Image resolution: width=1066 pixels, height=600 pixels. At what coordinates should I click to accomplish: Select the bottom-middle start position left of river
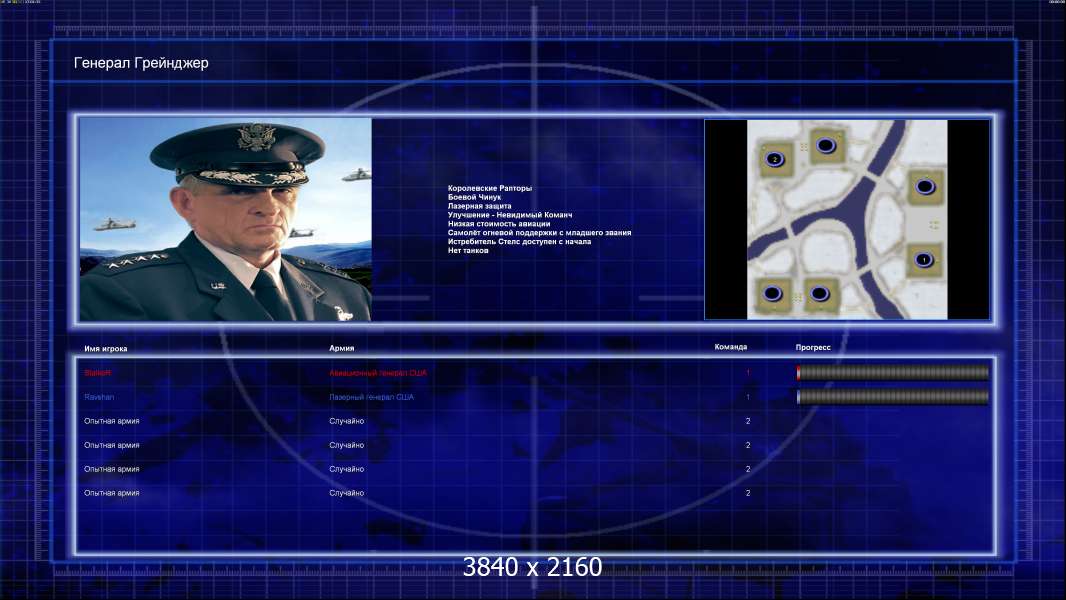pyautogui.click(x=820, y=294)
